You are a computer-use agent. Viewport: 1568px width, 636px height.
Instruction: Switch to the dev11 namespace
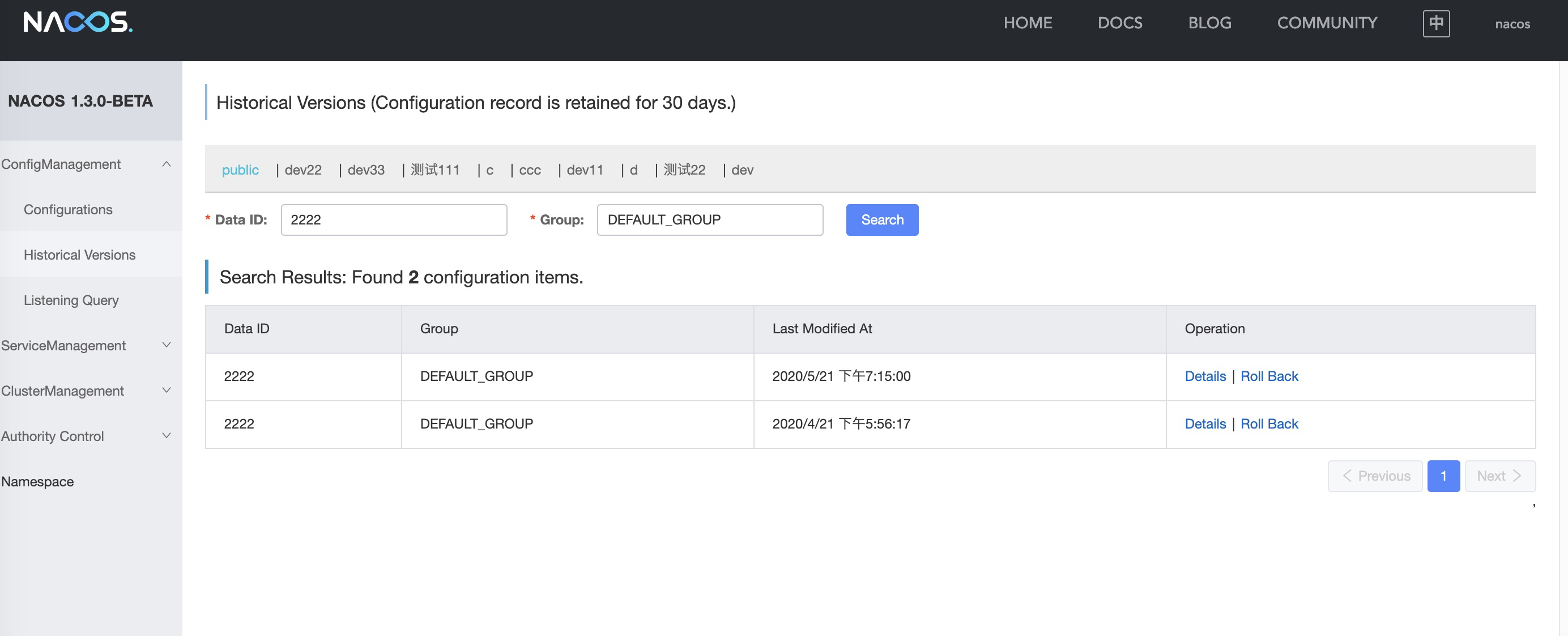pyautogui.click(x=585, y=170)
